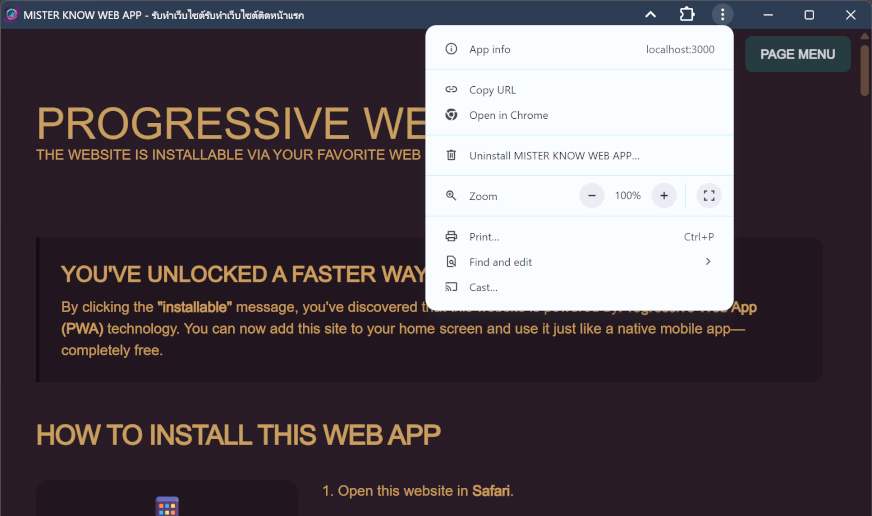Click the Chrome logo icon
Screen dimensions: 872x516
[x=451, y=115]
